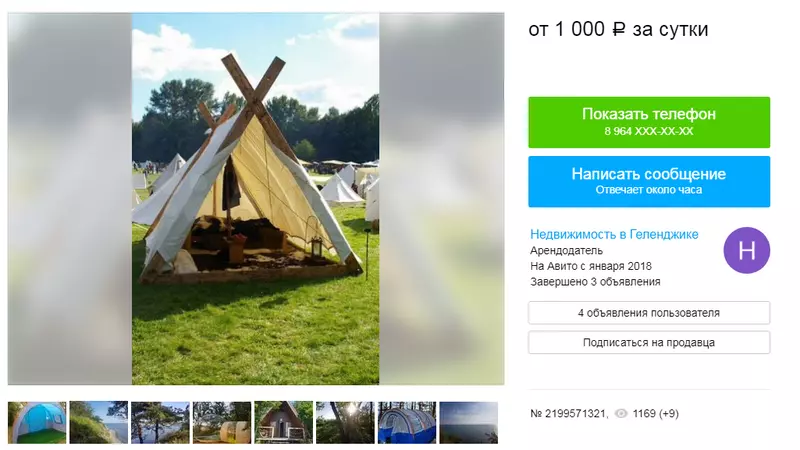Image resolution: width=800 pixels, height=450 pixels.
Task: Click the purple seller avatar with letter Н
Action: point(746,251)
